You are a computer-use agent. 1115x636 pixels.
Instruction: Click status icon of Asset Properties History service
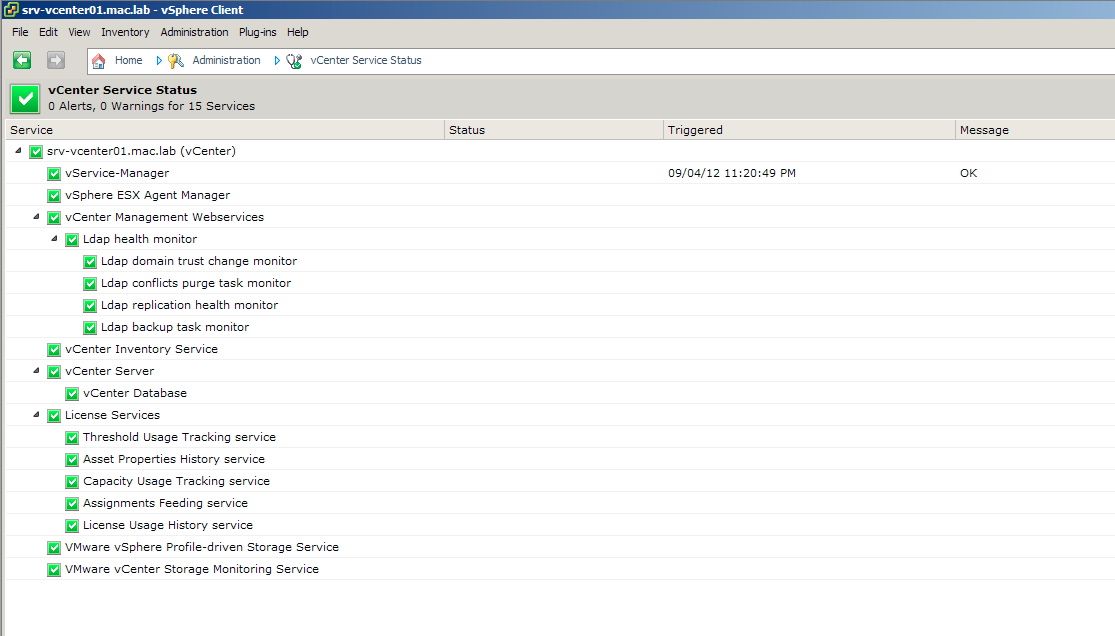(x=72, y=460)
